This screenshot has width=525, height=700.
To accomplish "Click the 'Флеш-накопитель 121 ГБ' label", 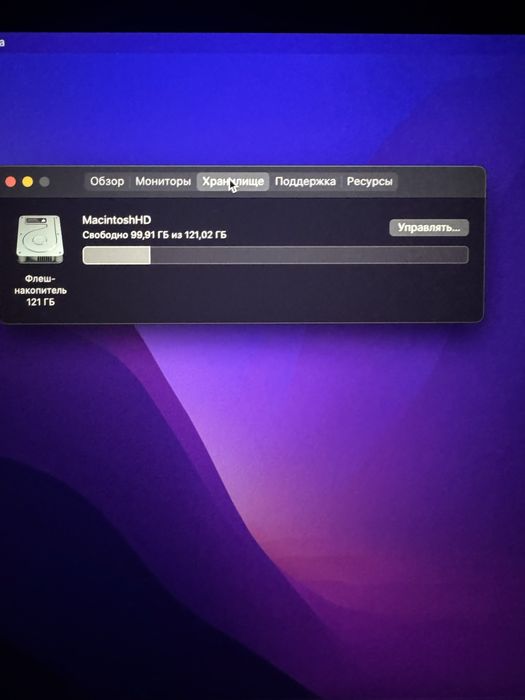I will click(x=40, y=290).
